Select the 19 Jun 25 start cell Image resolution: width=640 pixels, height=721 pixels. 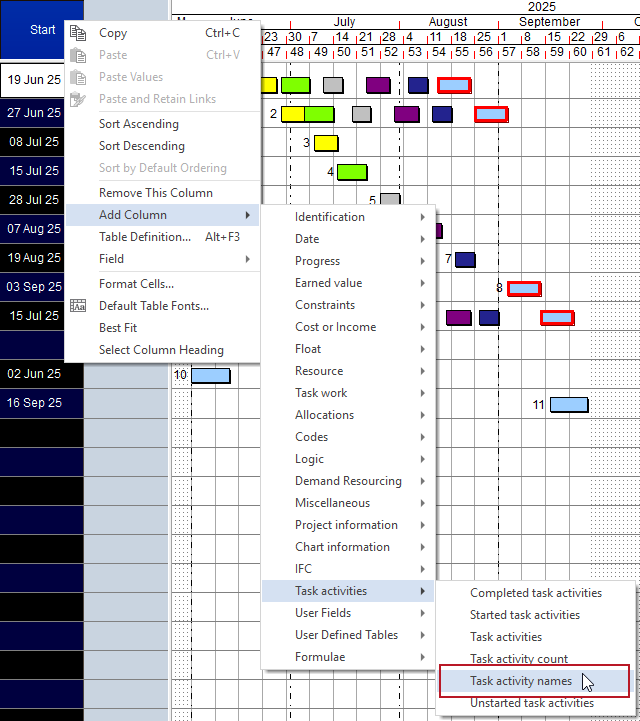pos(33,80)
